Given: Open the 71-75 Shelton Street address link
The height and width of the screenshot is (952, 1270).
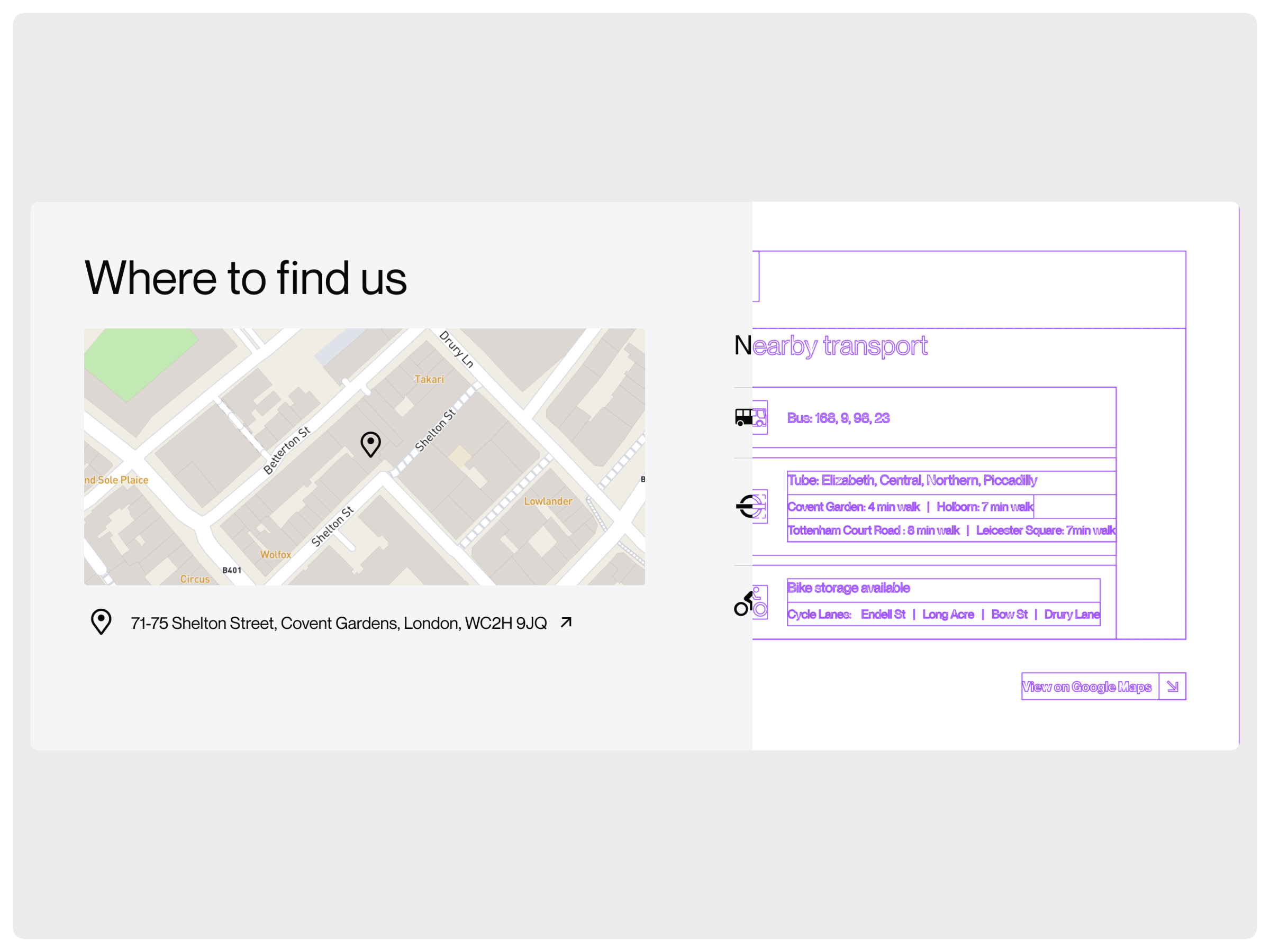Looking at the screenshot, I should (x=339, y=623).
